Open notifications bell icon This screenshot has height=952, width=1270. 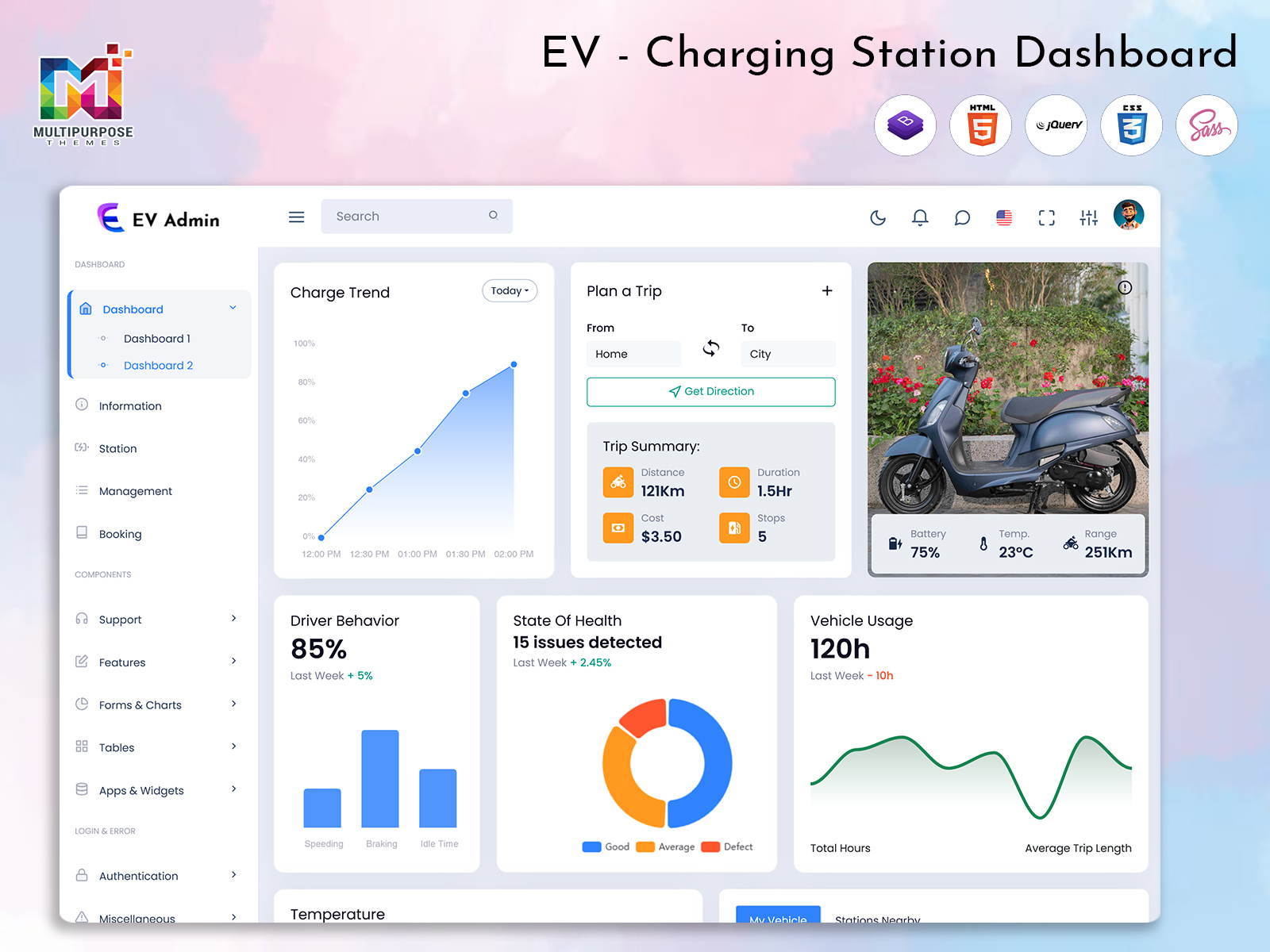(920, 217)
